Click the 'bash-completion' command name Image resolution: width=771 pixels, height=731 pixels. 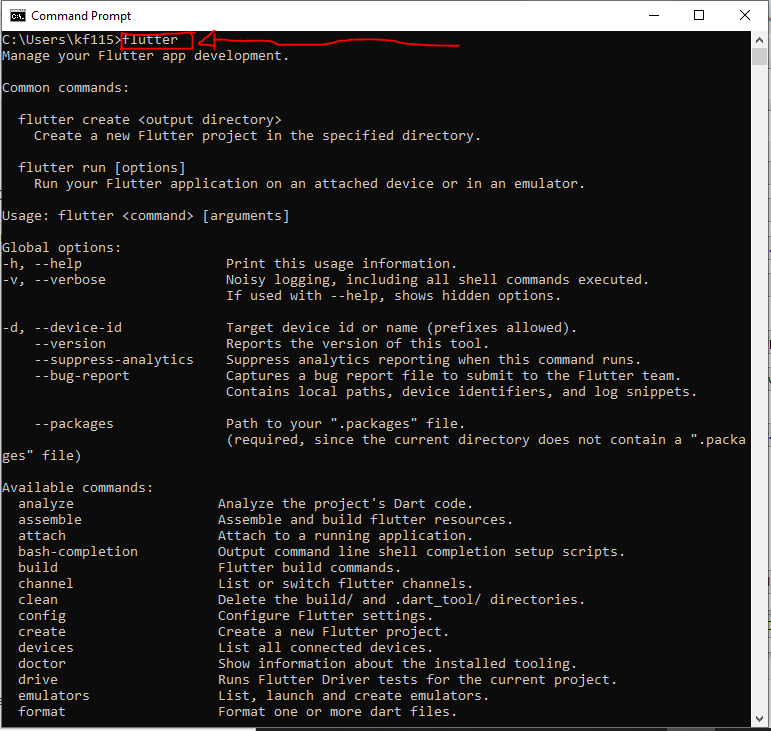(x=78, y=552)
